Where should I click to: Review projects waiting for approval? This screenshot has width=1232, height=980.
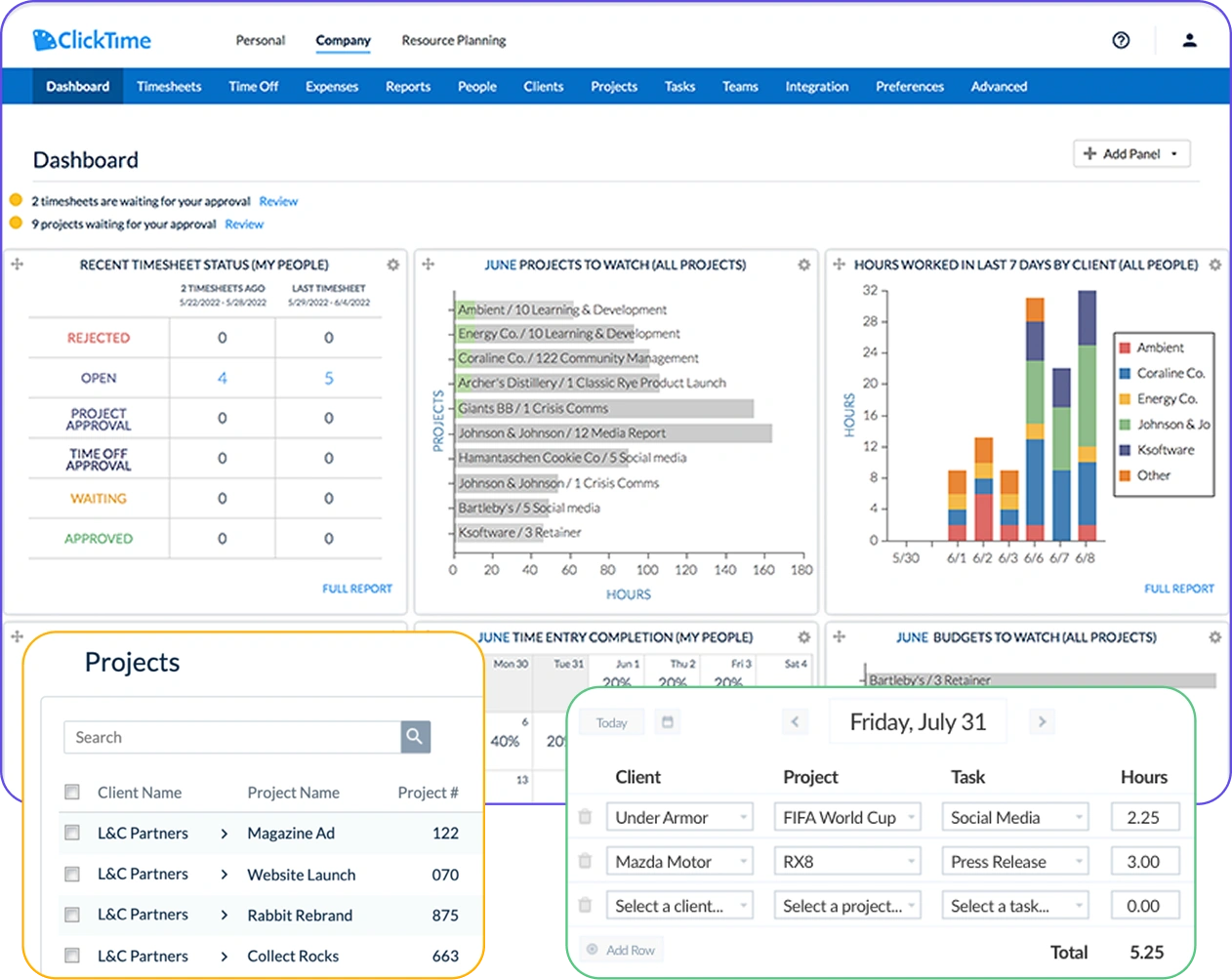(x=244, y=224)
